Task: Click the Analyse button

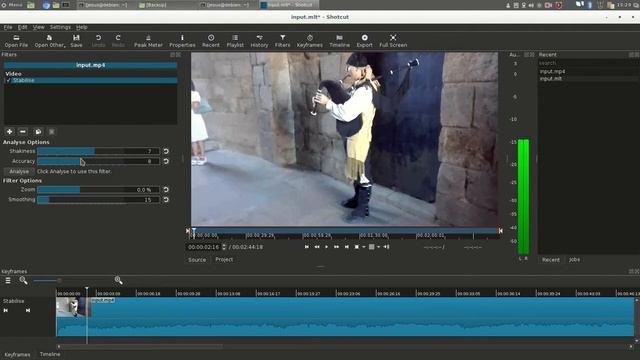Action: pos(19,171)
